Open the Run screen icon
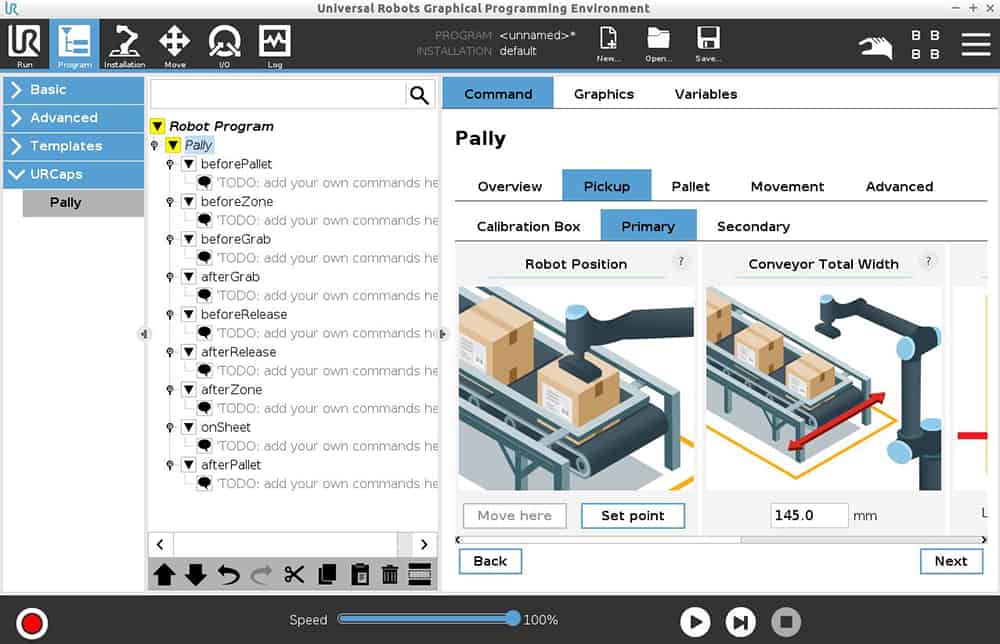The image size is (1000, 644). tap(24, 45)
